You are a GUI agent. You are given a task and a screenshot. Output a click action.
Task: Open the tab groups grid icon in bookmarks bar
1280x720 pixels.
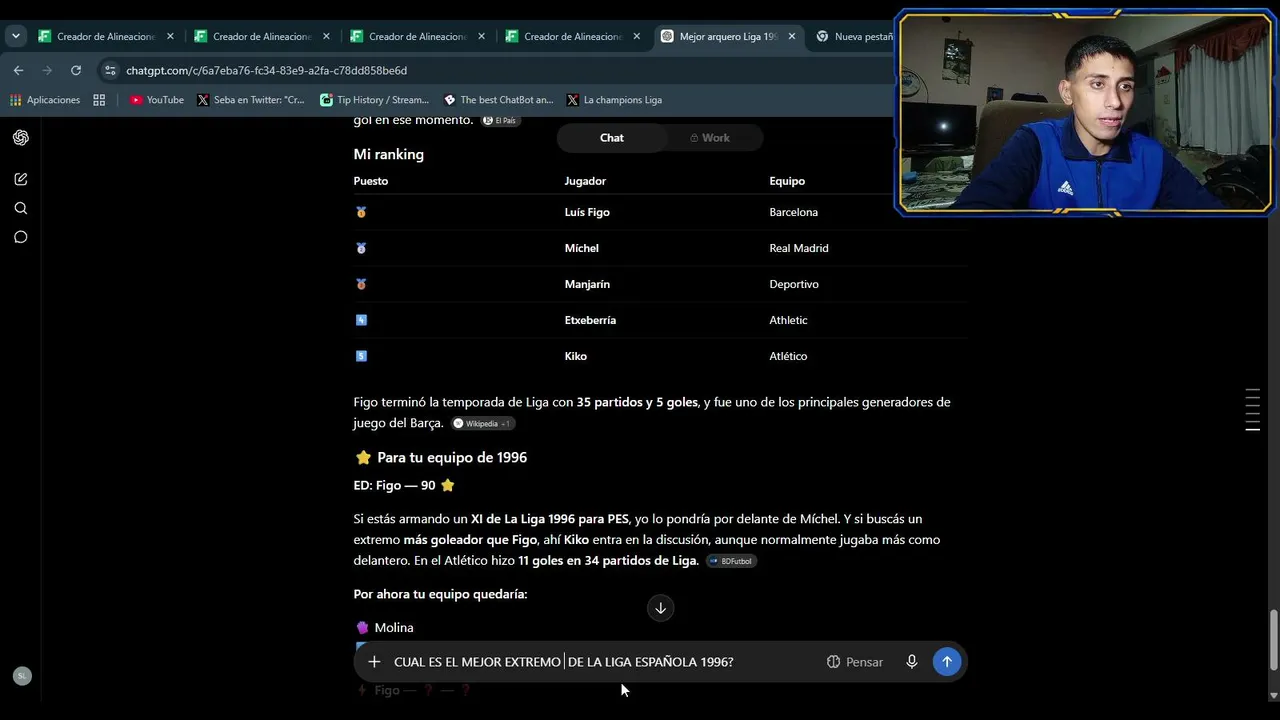99,100
